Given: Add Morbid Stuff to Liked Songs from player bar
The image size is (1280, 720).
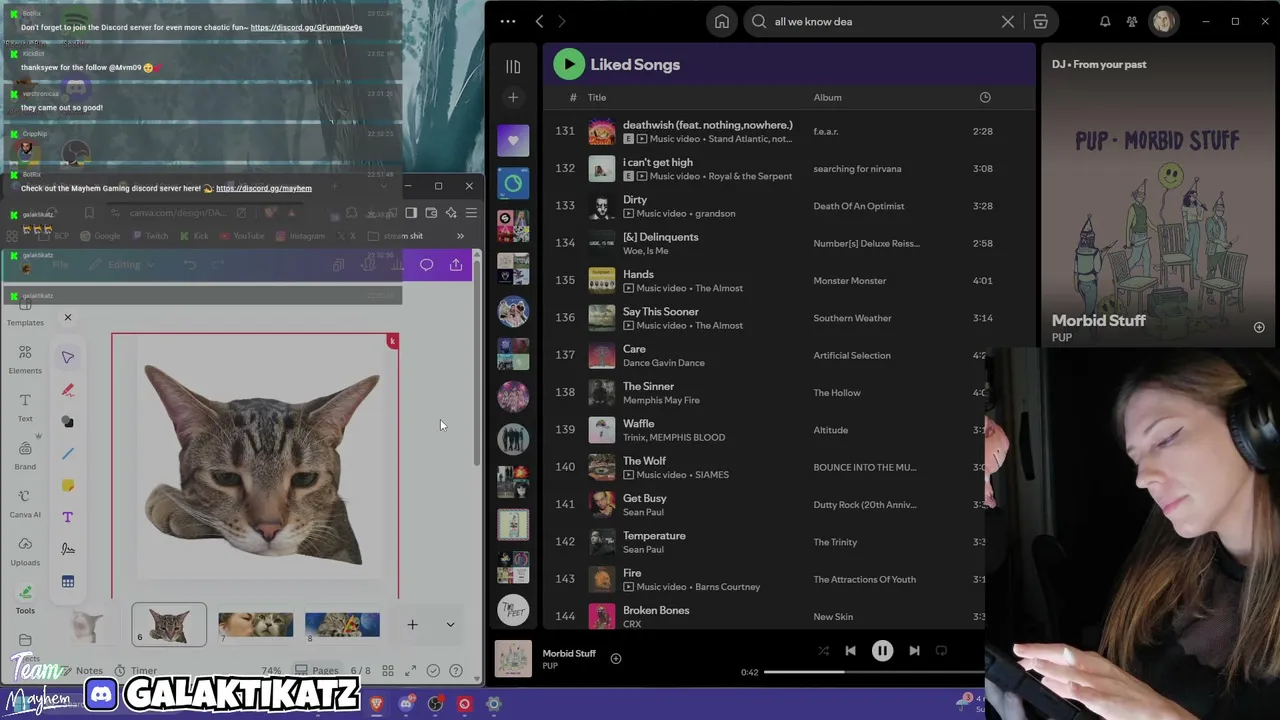Looking at the screenshot, I should pos(616,658).
